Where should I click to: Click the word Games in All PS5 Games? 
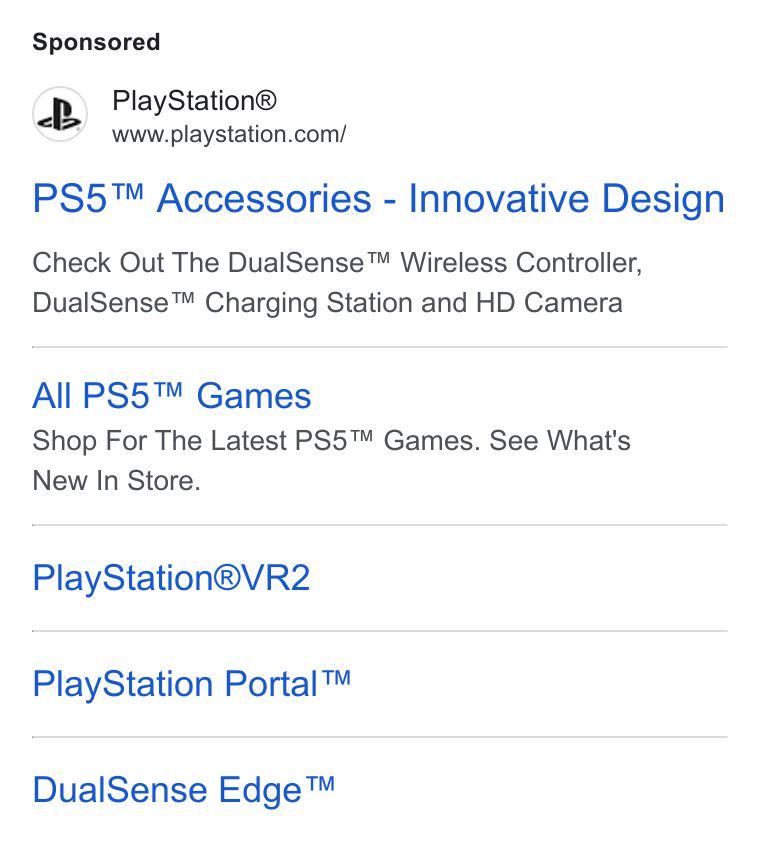tap(254, 396)
